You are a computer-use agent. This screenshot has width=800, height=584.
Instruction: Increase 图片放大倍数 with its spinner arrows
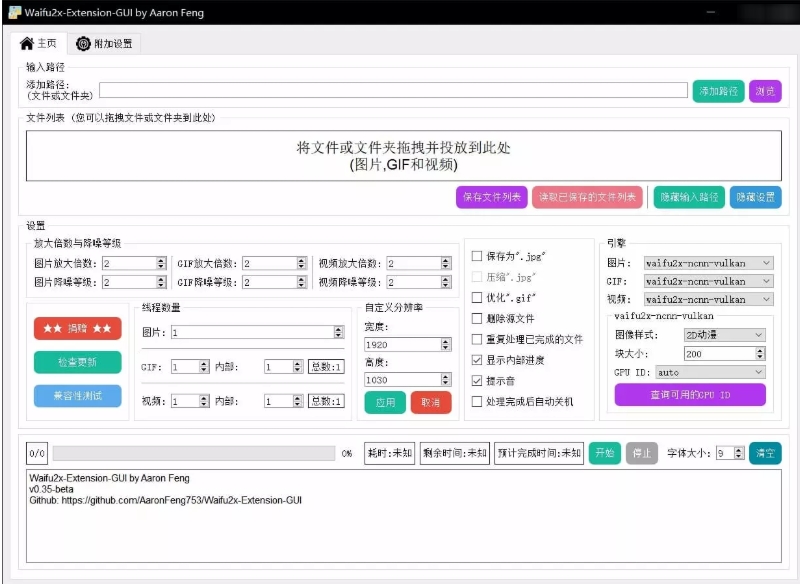coord(161,260)
